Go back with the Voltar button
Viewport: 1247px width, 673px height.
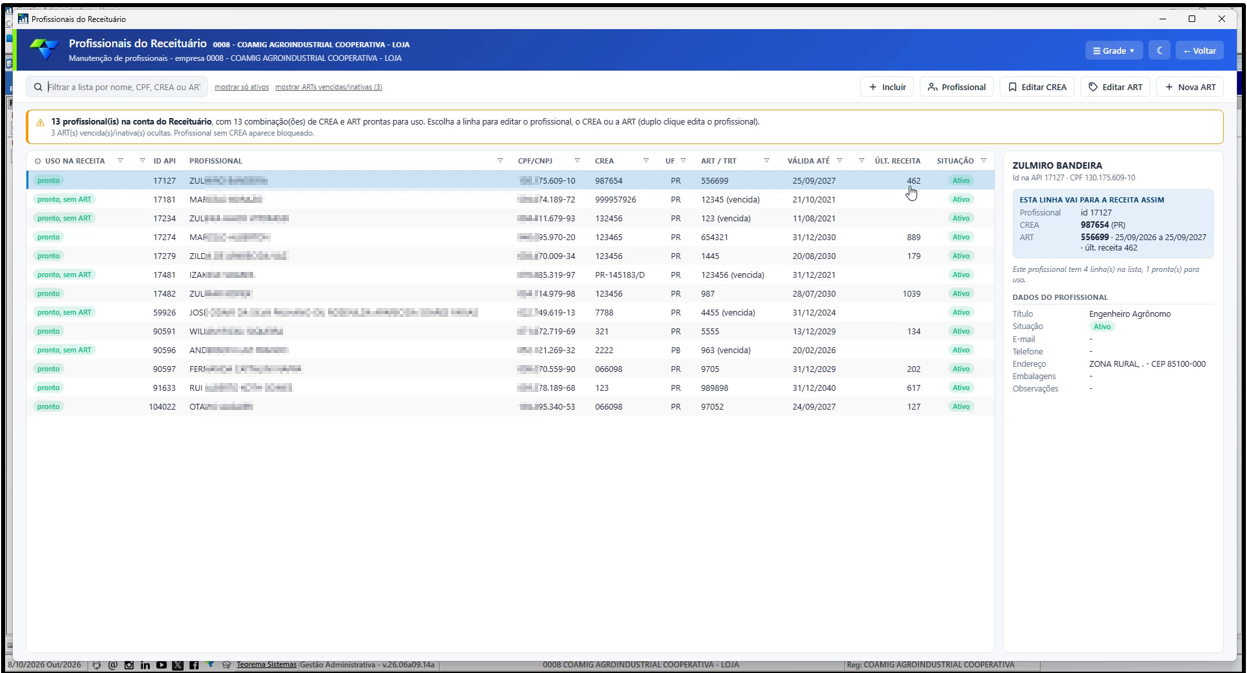[x=1199, y=51]
